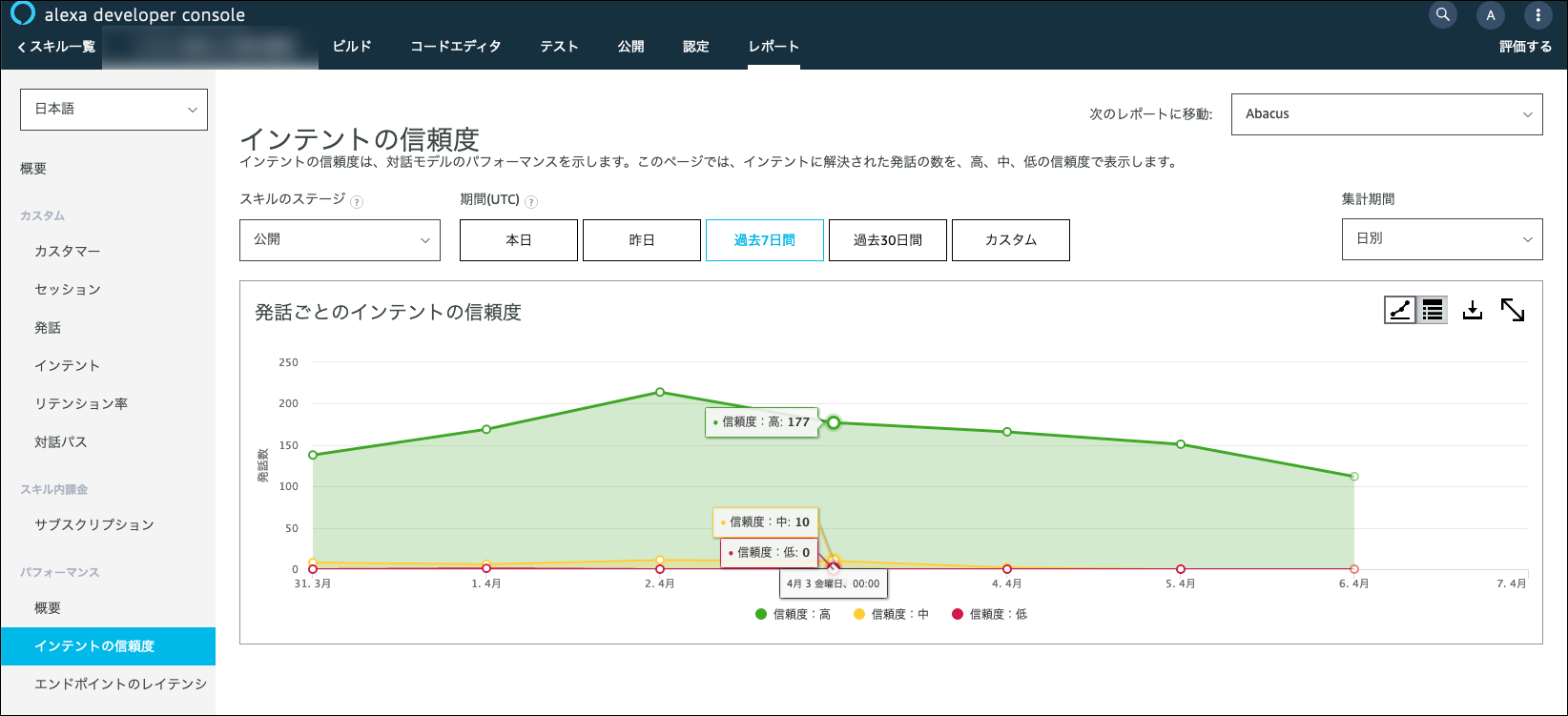Toggle 信頼度：中 legend series
This screenshot has width=1568, height=716.
(x=891, y=615)
